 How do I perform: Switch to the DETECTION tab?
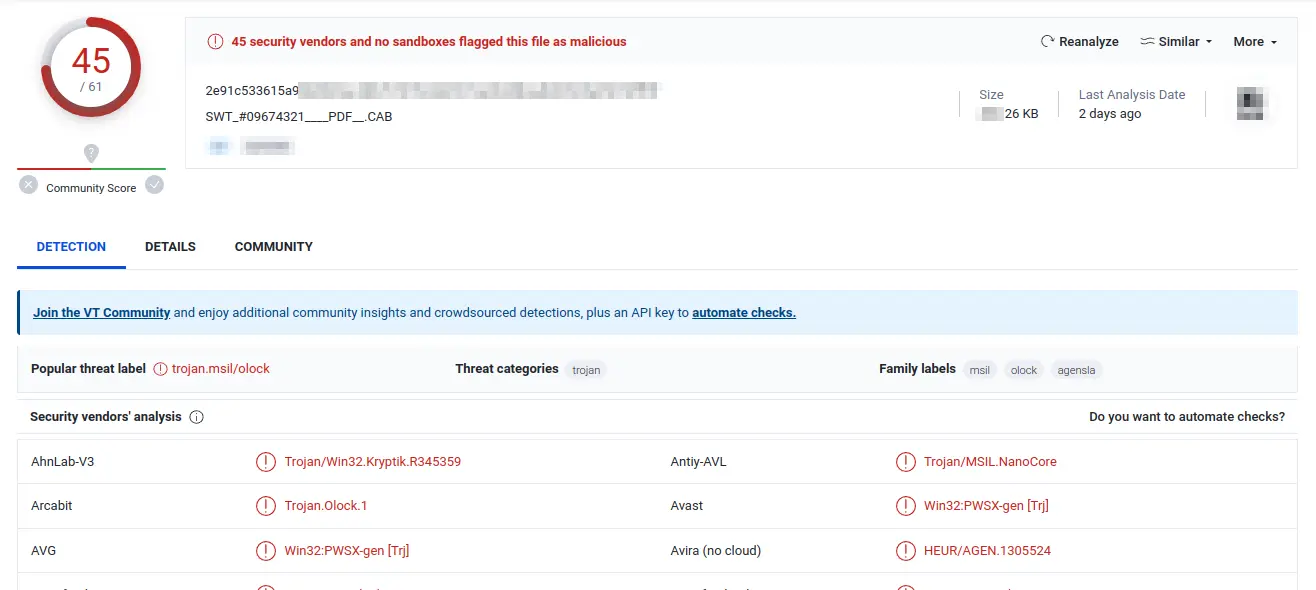coord(71,247)
